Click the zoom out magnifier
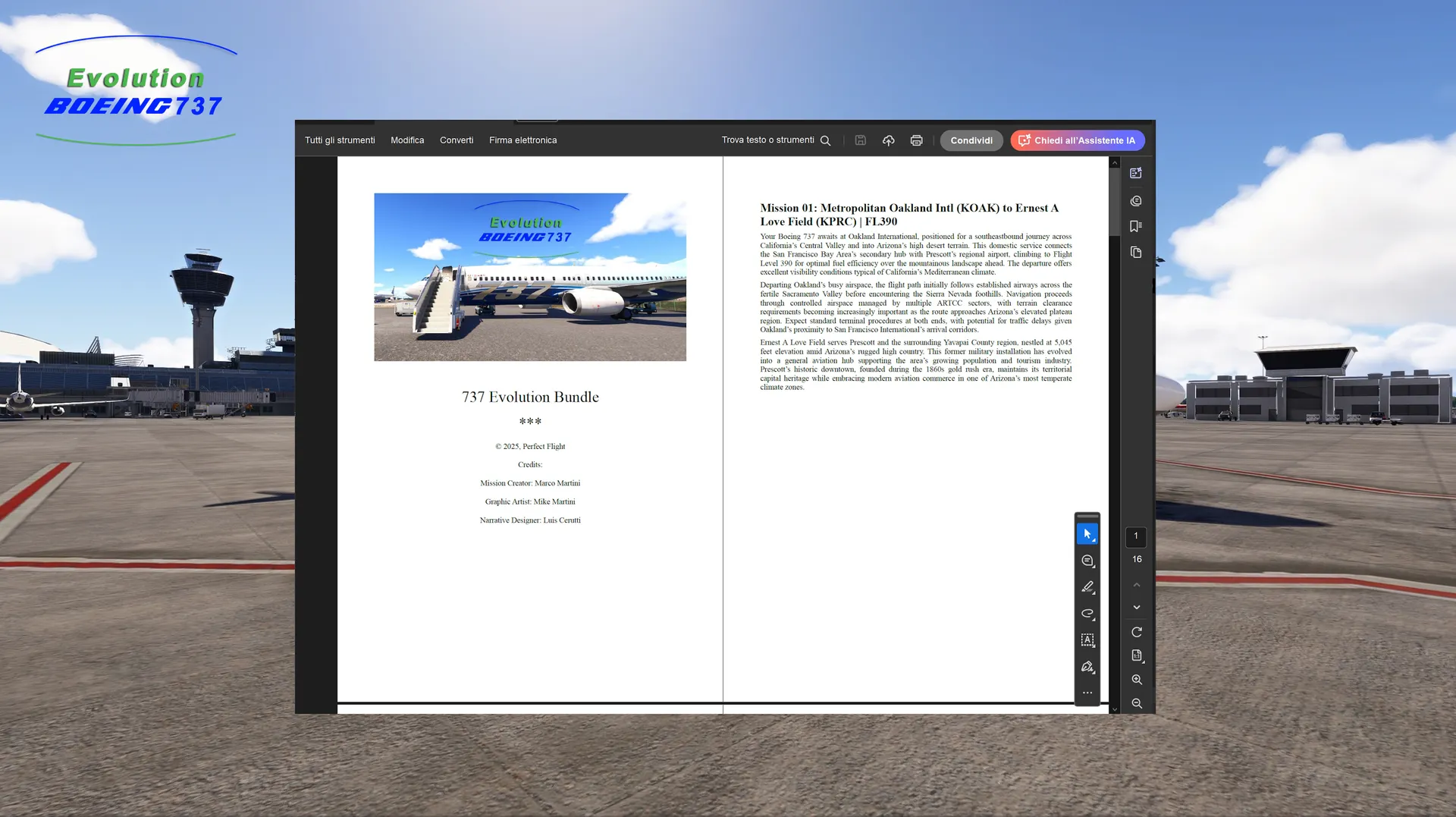1456x817 pixels. tap(1137, 703)
